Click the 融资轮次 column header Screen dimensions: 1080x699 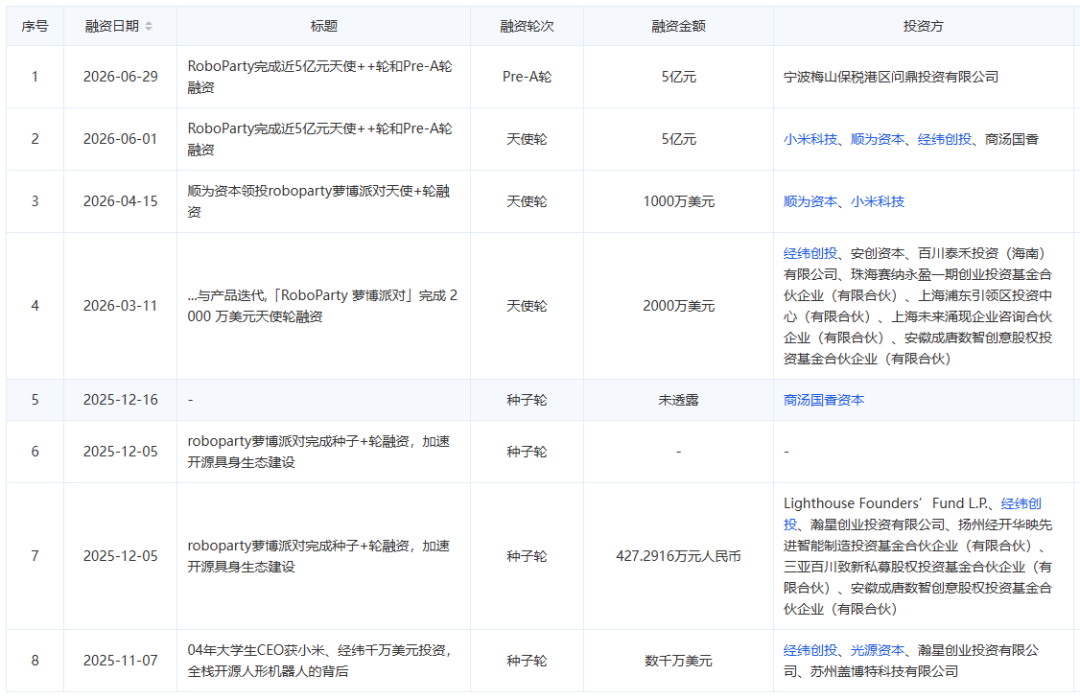527,26
